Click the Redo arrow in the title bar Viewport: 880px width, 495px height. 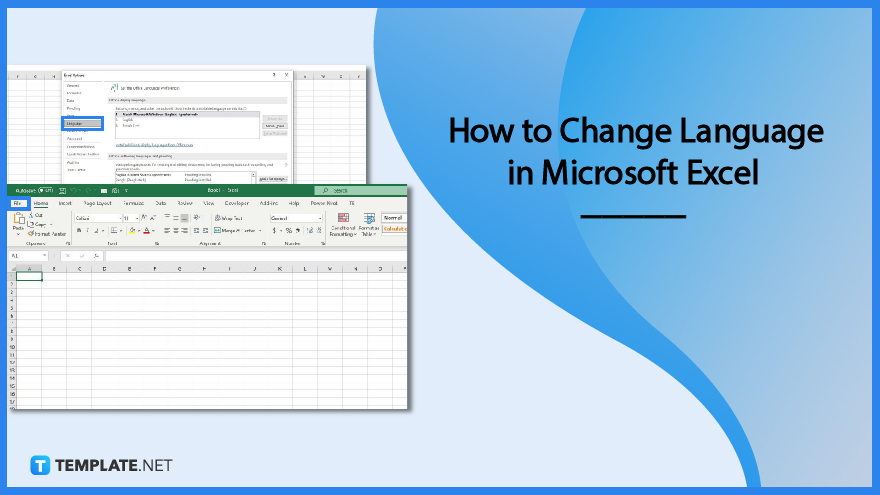tap(88, 191)
